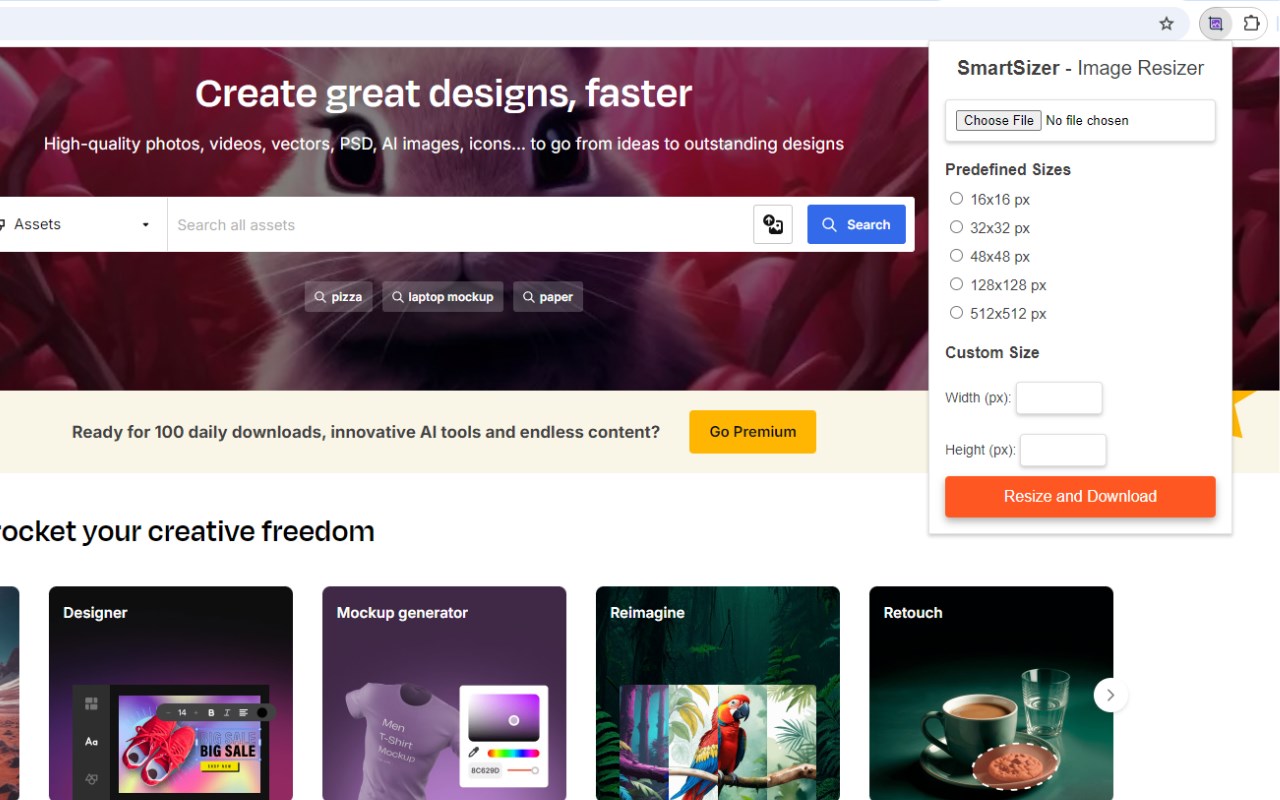Viewport: 1280px width, 800px height.
Task: Click magnifier icon on paper tag
Action: (x=529, y=297)
